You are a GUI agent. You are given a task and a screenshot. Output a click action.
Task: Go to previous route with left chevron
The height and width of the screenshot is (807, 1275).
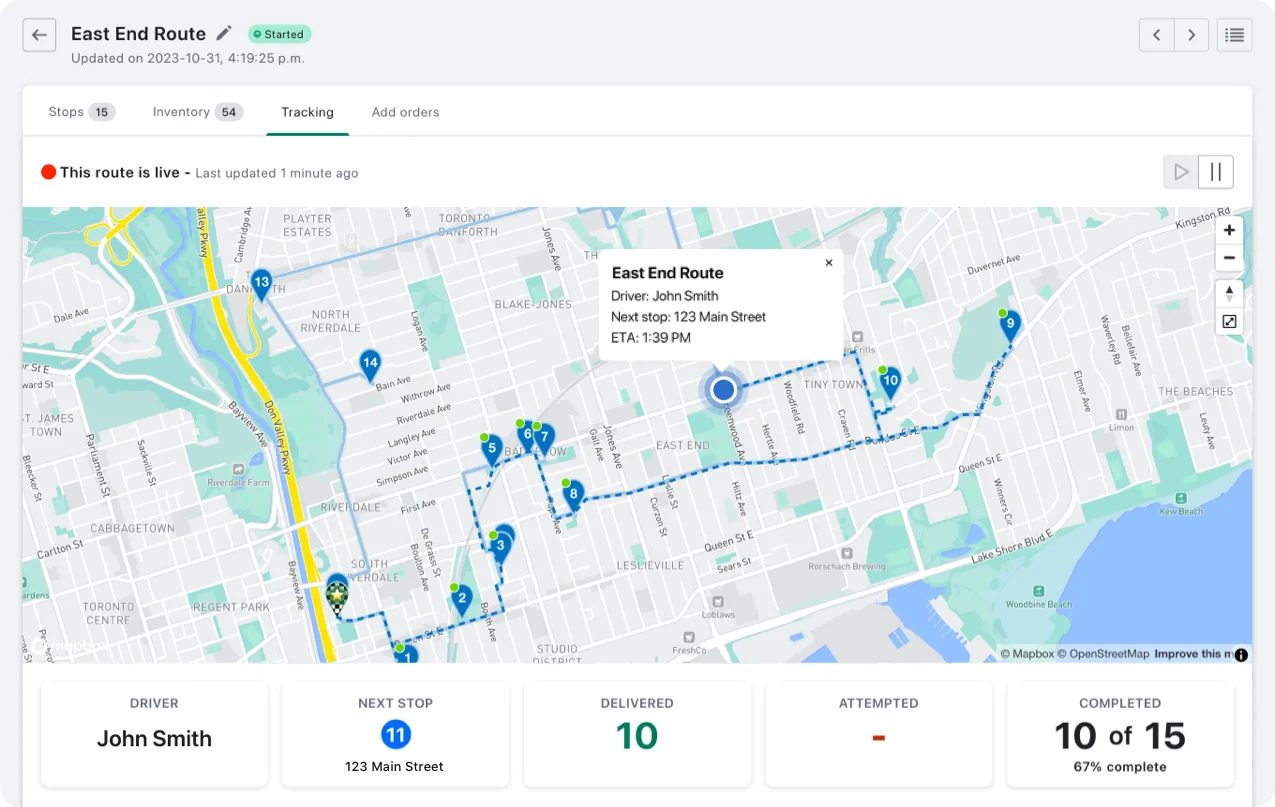[1157, 35]
